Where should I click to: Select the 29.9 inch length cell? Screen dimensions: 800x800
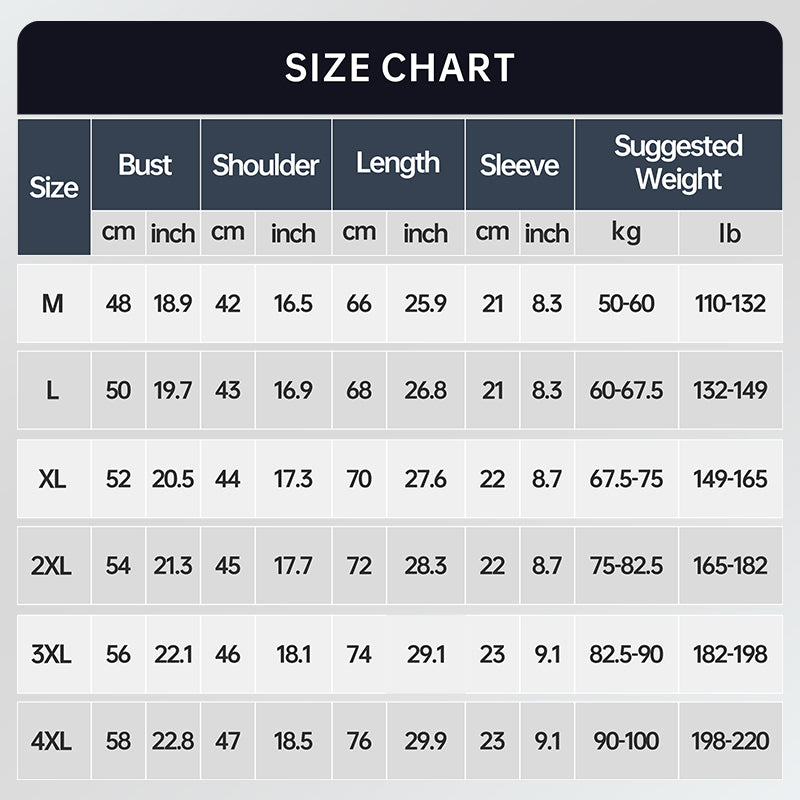425,741
